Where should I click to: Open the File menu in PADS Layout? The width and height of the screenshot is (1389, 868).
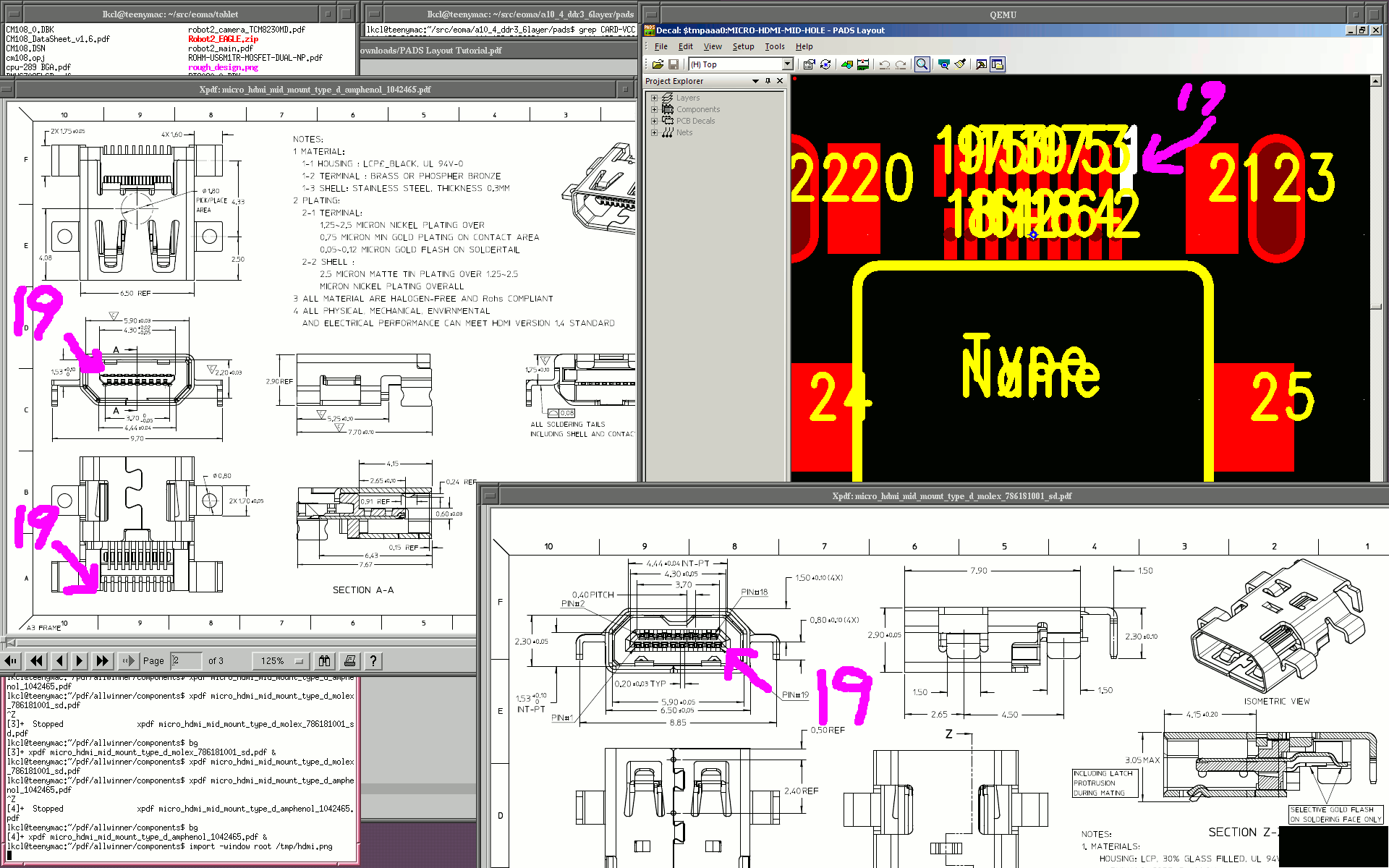coord(661,46)
